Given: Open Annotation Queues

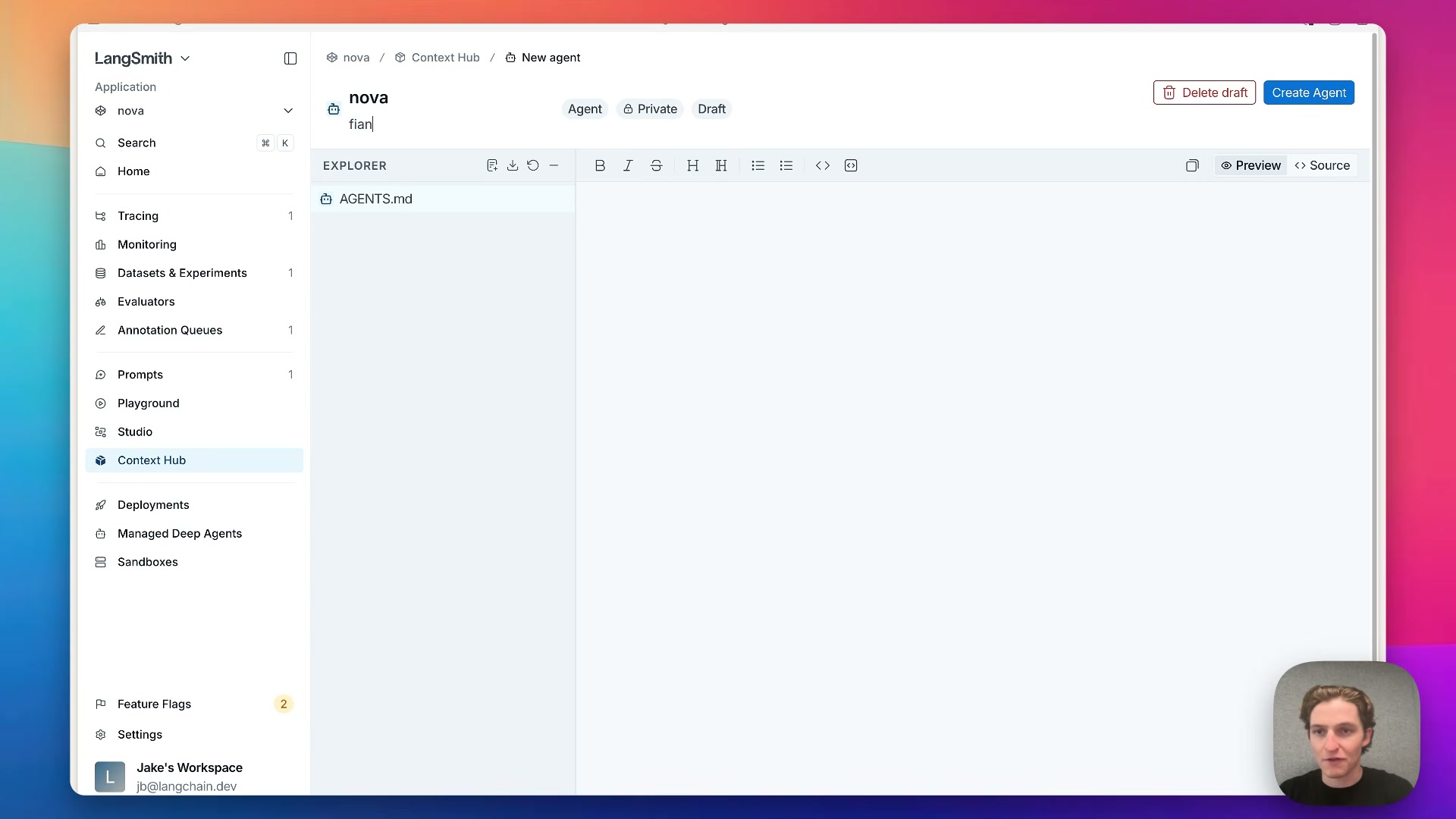Looking at the screenshot, I should tap(194, 330).
